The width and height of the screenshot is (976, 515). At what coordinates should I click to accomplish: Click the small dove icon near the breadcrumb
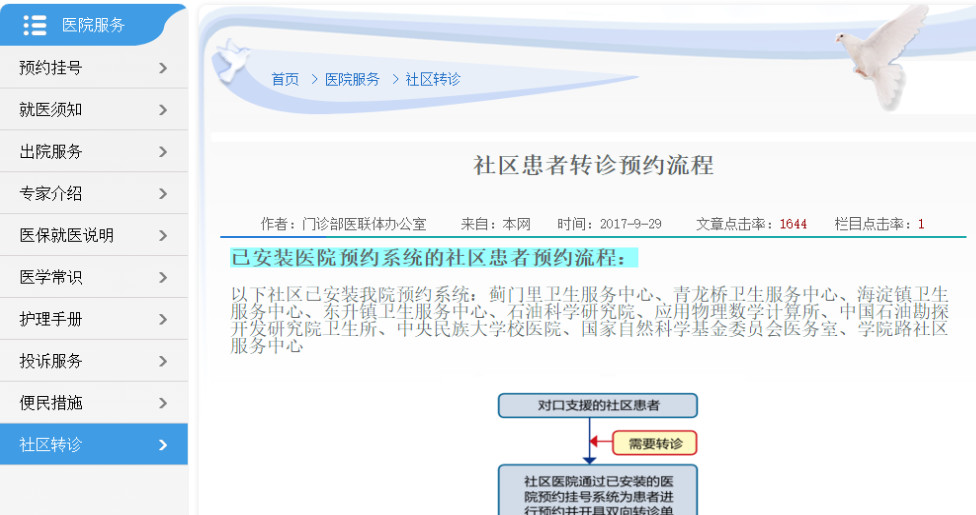click(x=231, y=60)
